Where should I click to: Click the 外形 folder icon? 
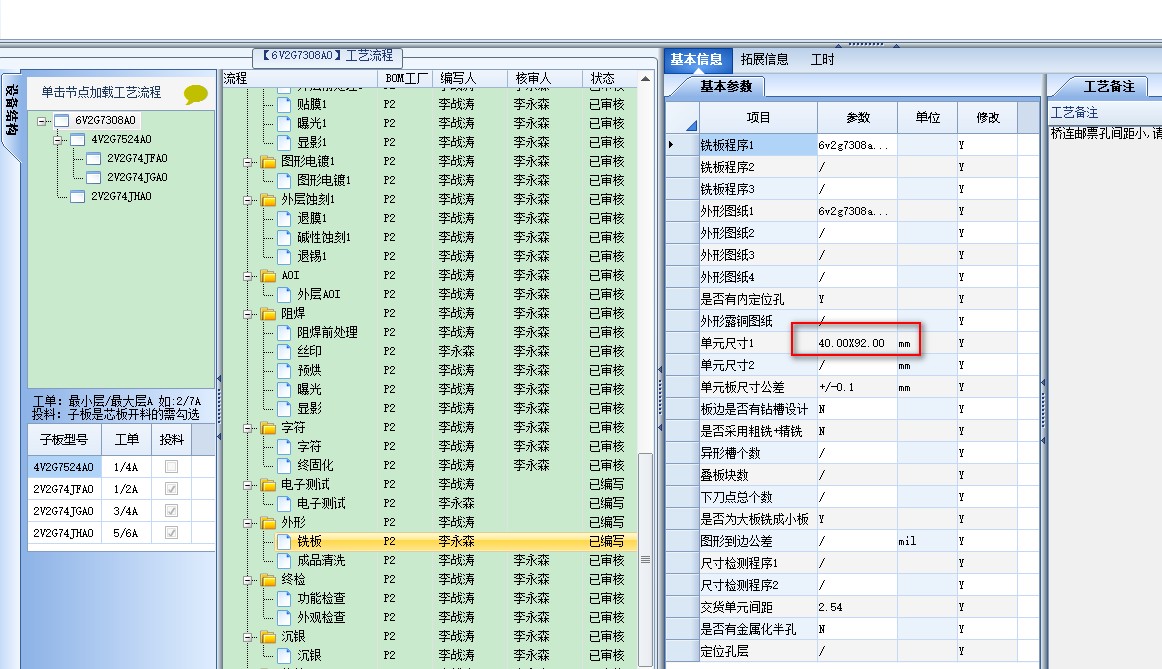[268, 523]
